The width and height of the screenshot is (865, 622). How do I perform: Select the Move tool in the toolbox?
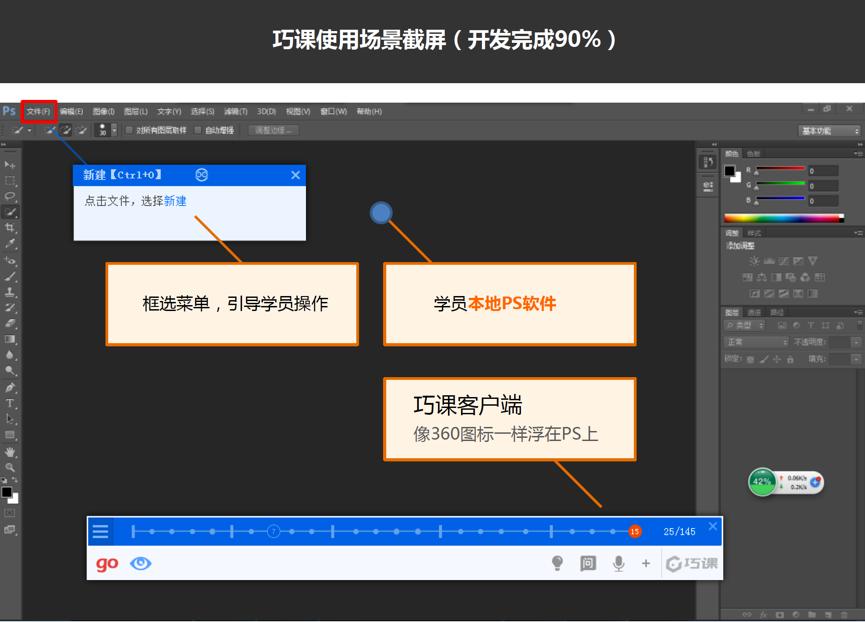pyautogui.click(x=10, y=165)
